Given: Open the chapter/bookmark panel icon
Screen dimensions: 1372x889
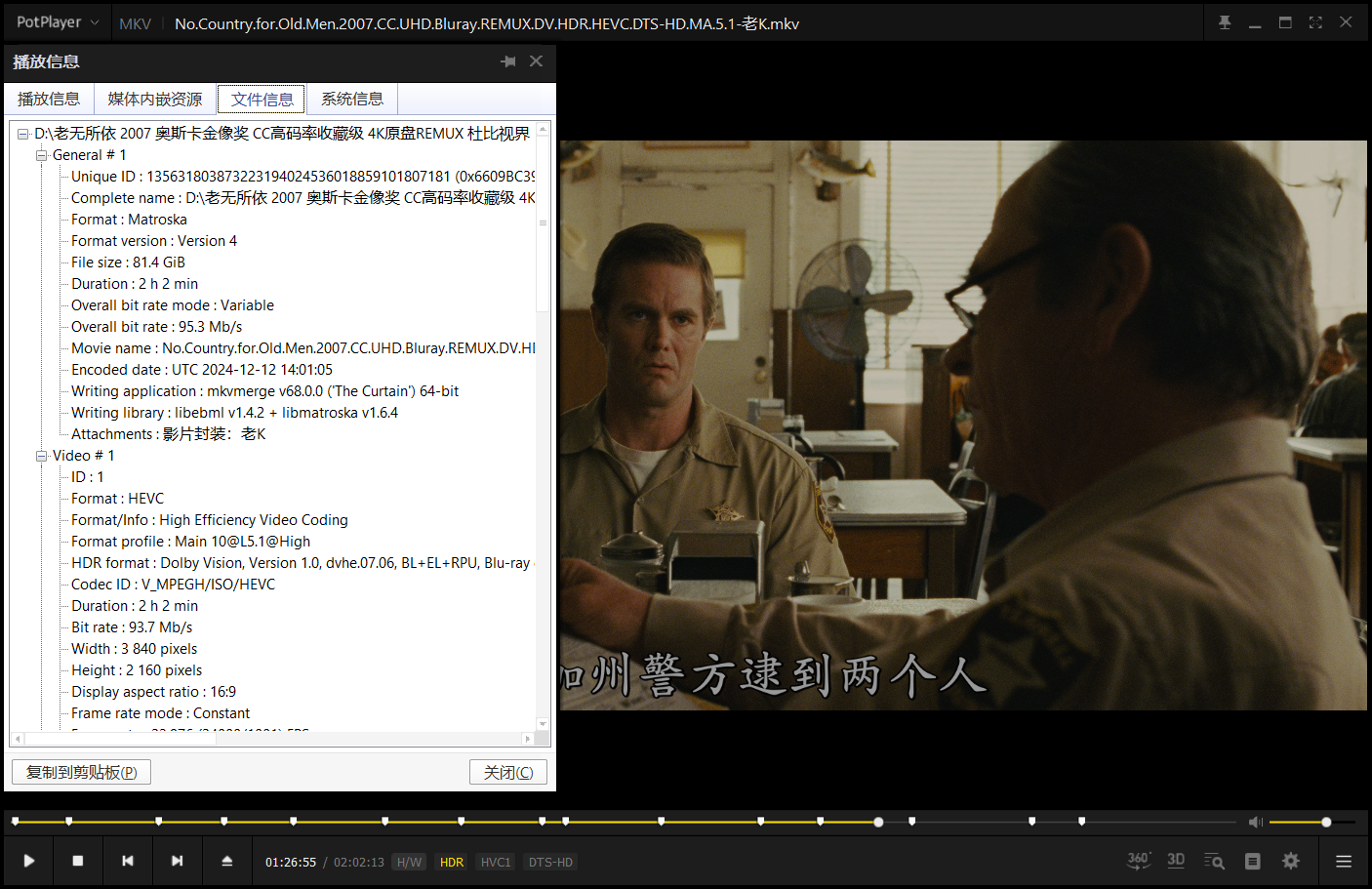Looking at the screenshot, I should click(1253, 861).
